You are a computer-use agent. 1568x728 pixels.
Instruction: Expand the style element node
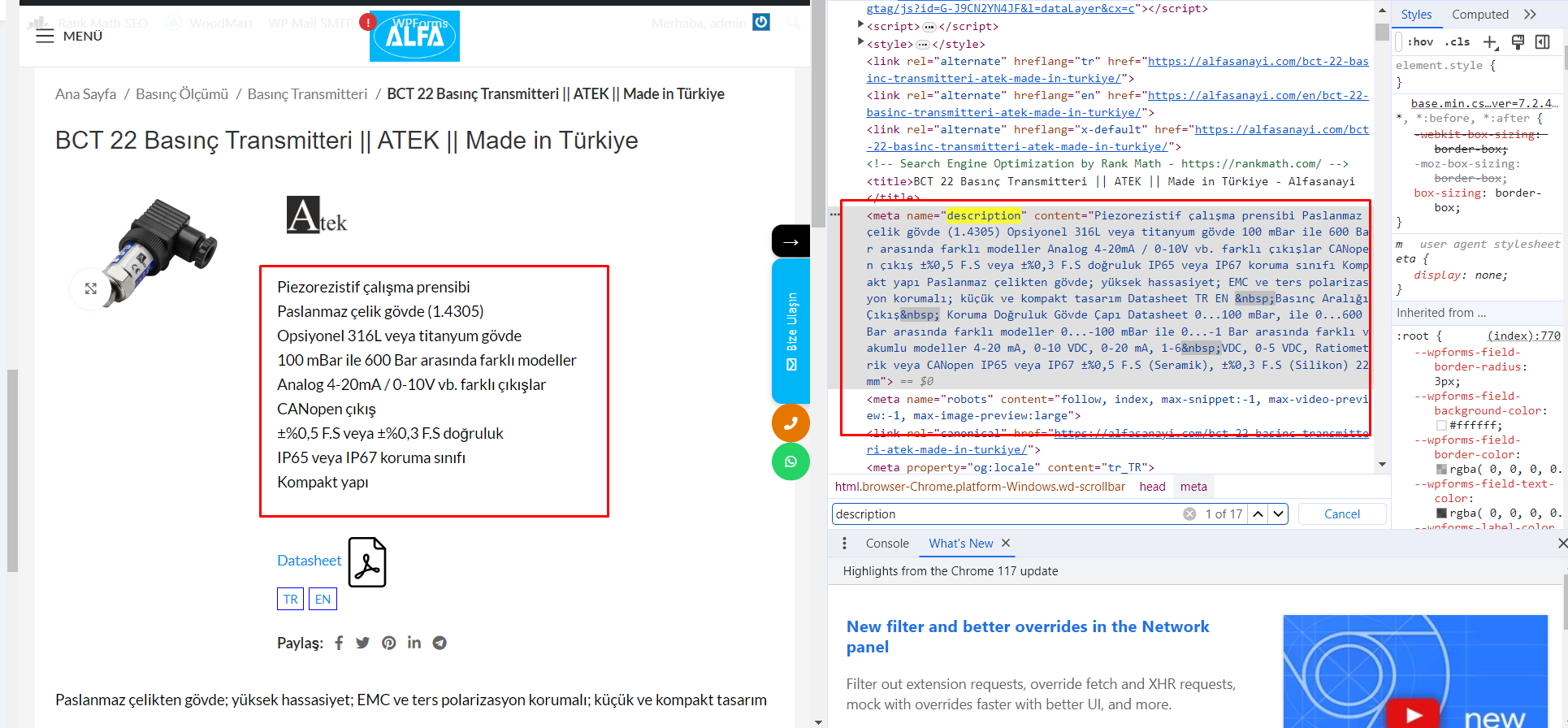tap(860, 42)
